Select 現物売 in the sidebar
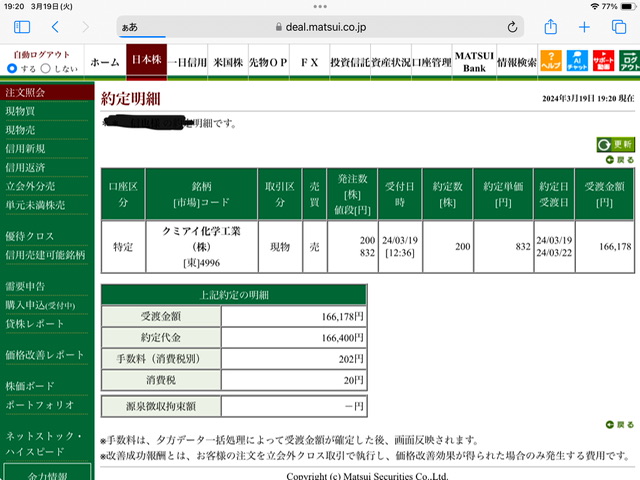640x480 pixels. [x=20, y=130]
